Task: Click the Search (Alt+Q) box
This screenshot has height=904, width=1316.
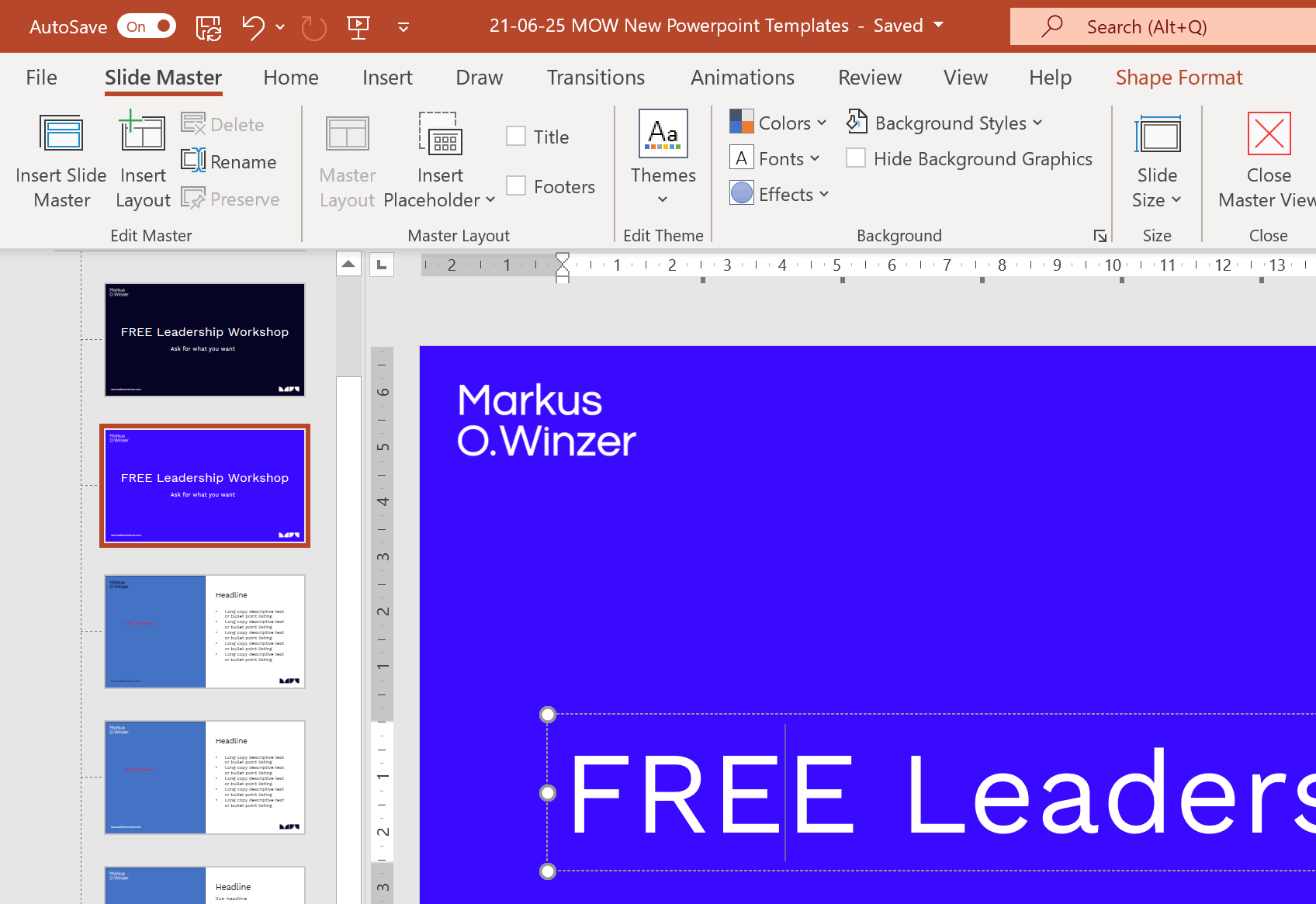Action: coord(1163,27)
